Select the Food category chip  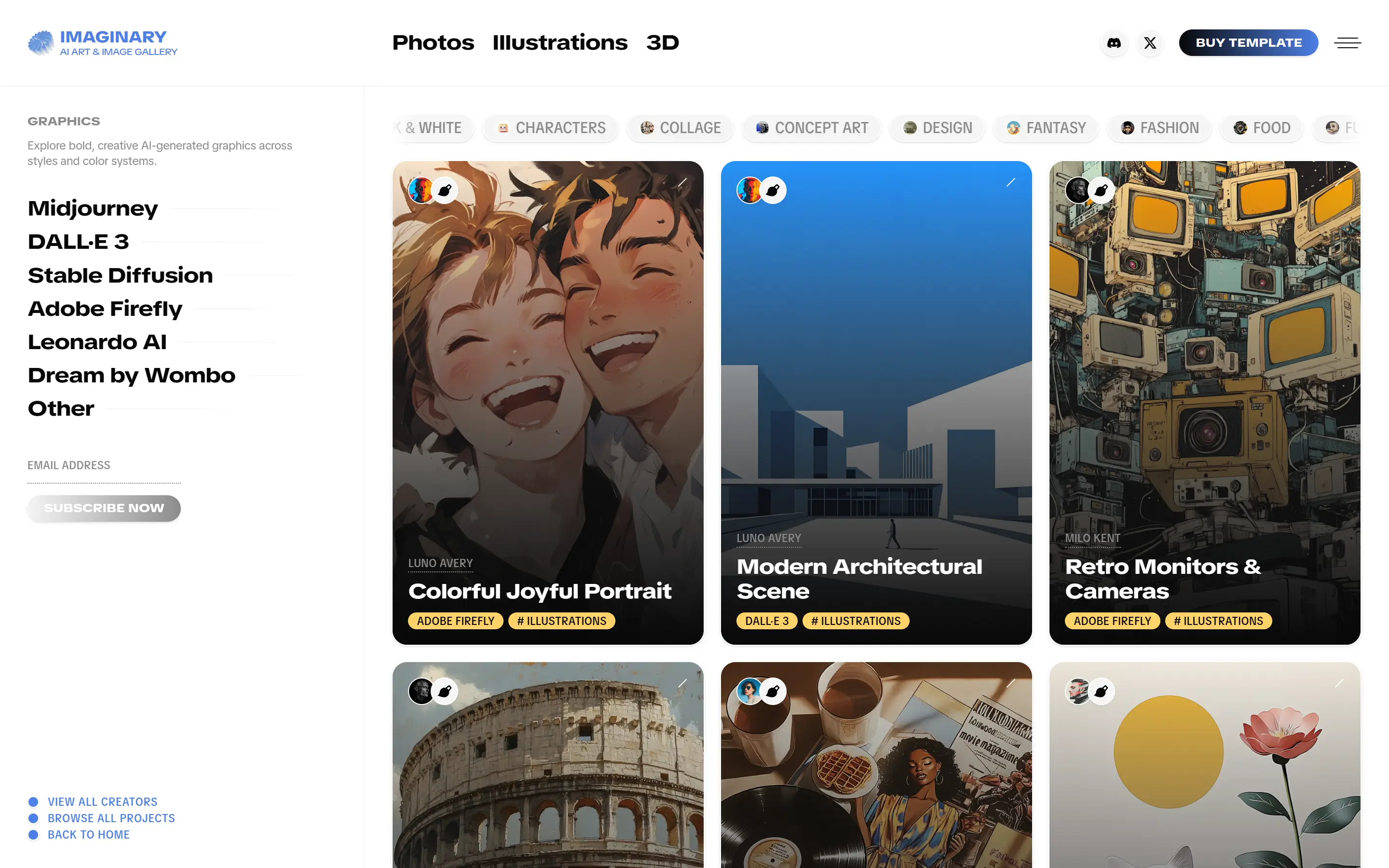pyautogui.click(x=1262, y=127)
